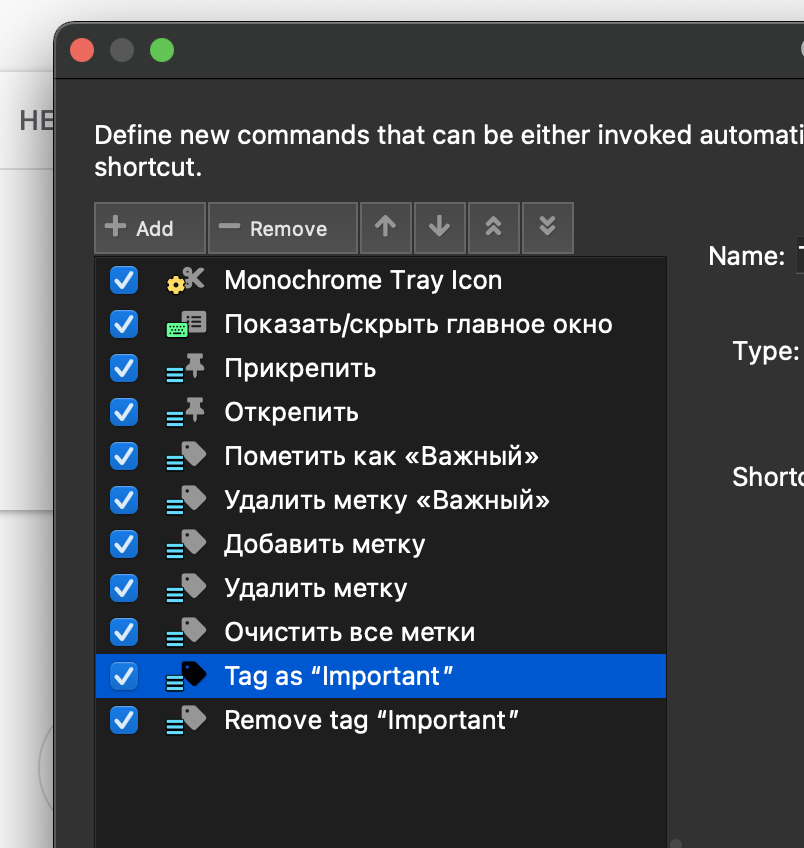This screenshot has height=848, width=804.
Task: Move the selected command up one position
Action: [386, 228]
